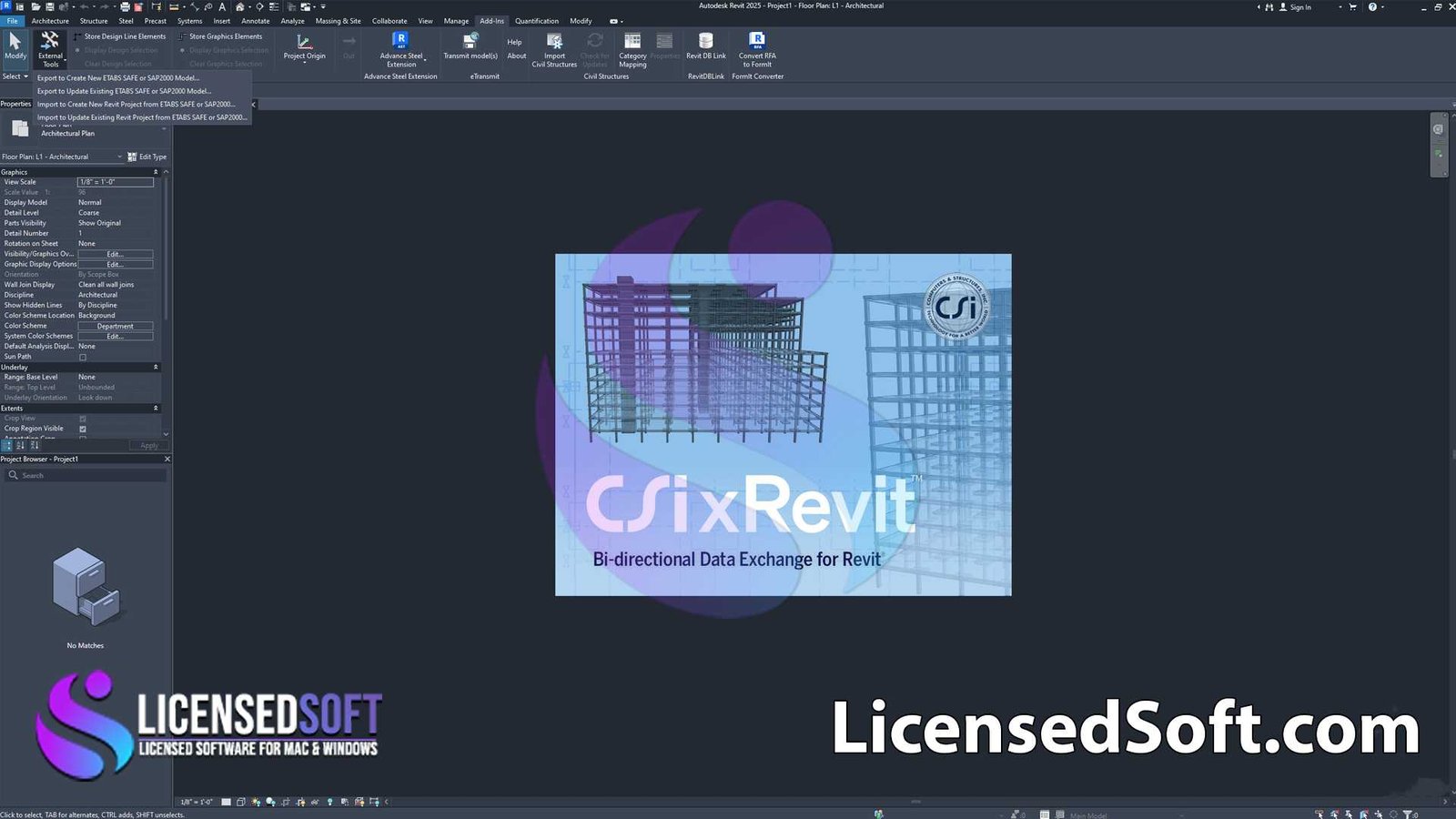Image resolution: width=1456 pixels, height=819 pixels.
Task: Click the Revit application logo icon
Action: (x=6, y=6)
